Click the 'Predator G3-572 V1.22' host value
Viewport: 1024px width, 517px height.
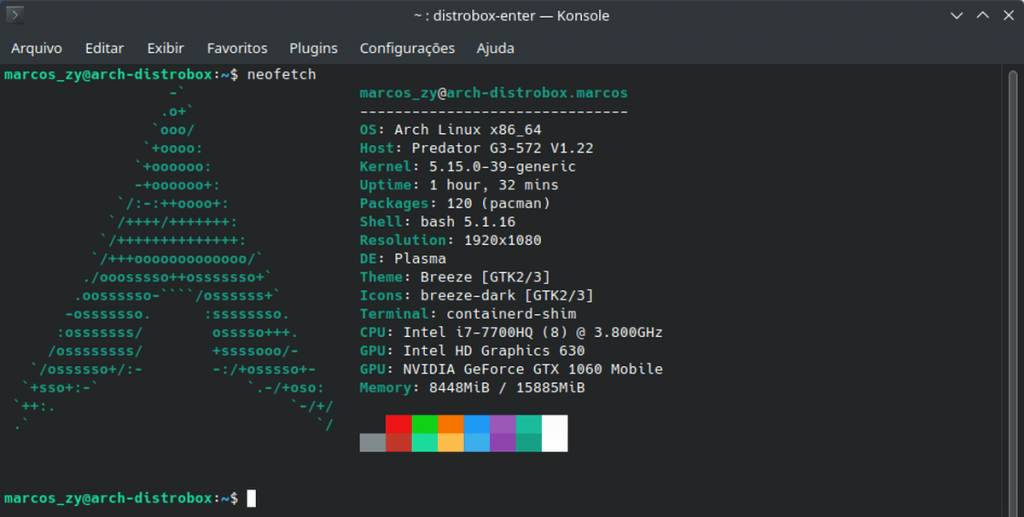coord(502,148)
